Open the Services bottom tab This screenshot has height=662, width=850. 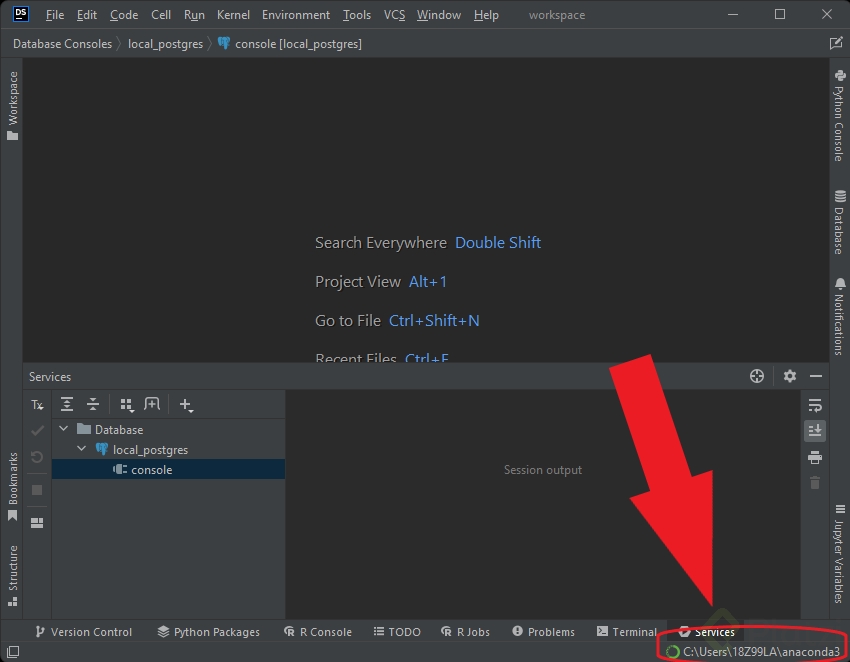707,632
